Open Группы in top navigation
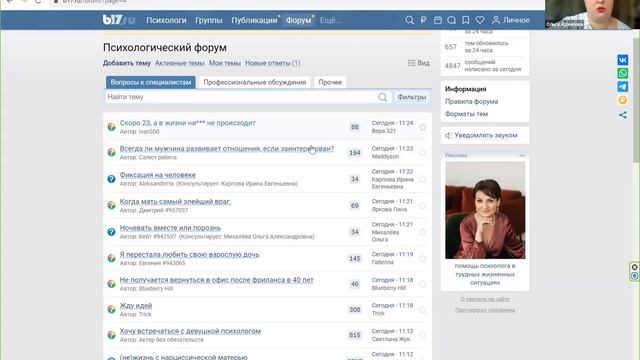 point(209,20)
